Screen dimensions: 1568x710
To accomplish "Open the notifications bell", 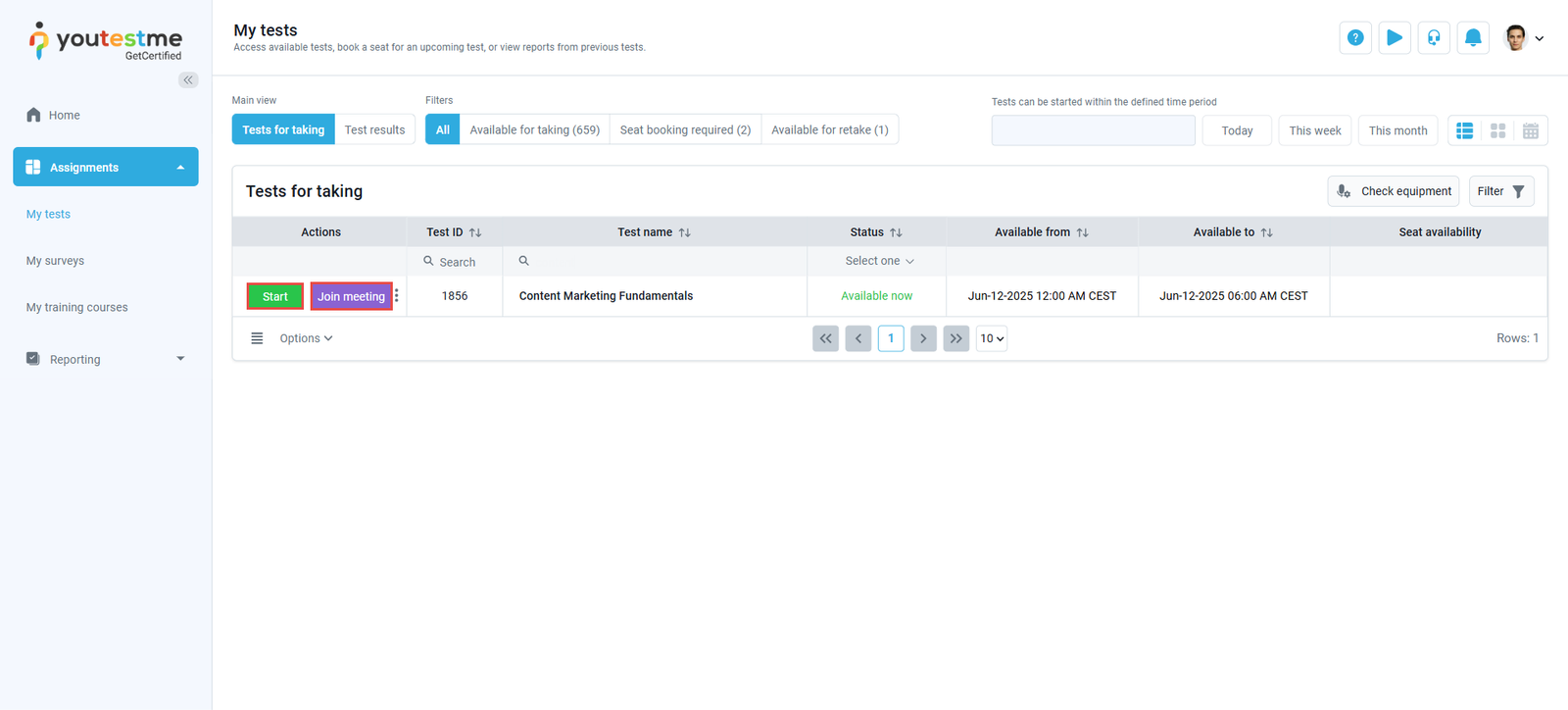I will coord(1473,38).
